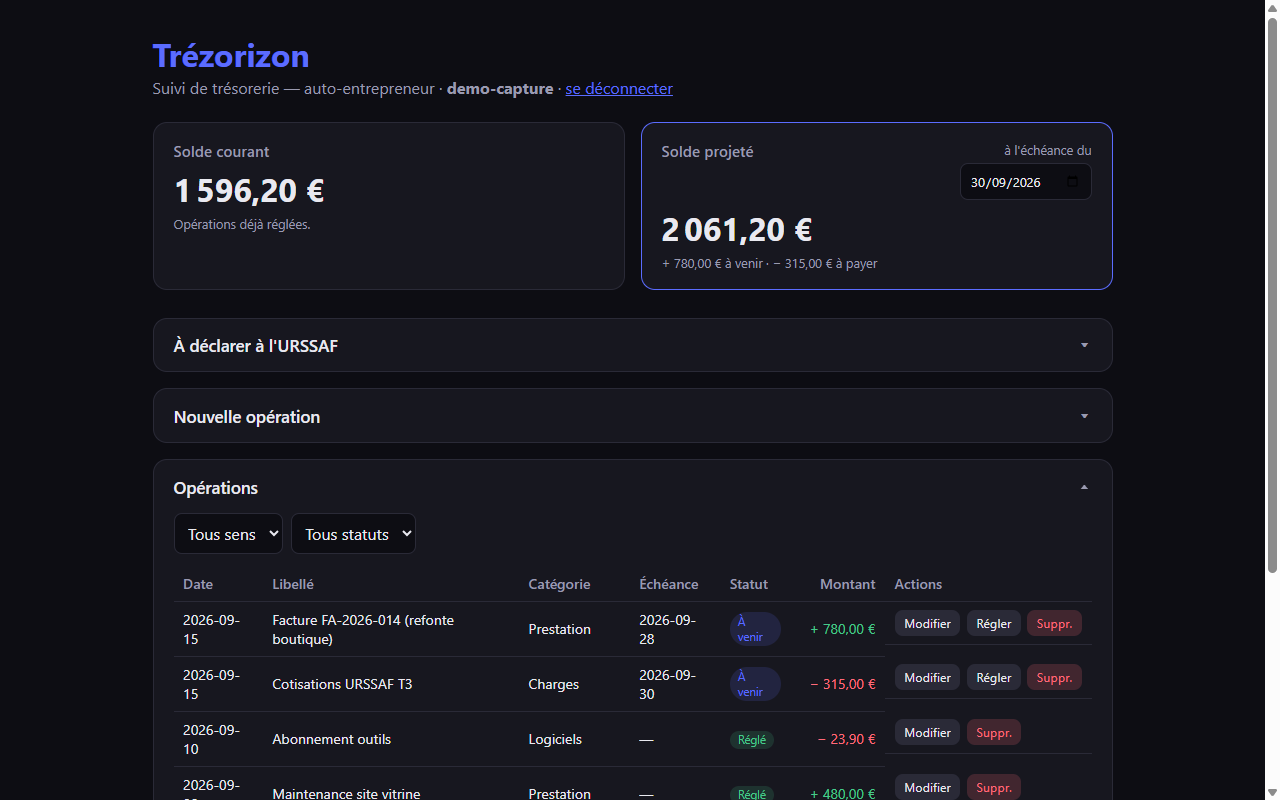
Task: Suppr. the Maintenance site vitrine operation
Action: pyautogui.click(x=994, y=787)
